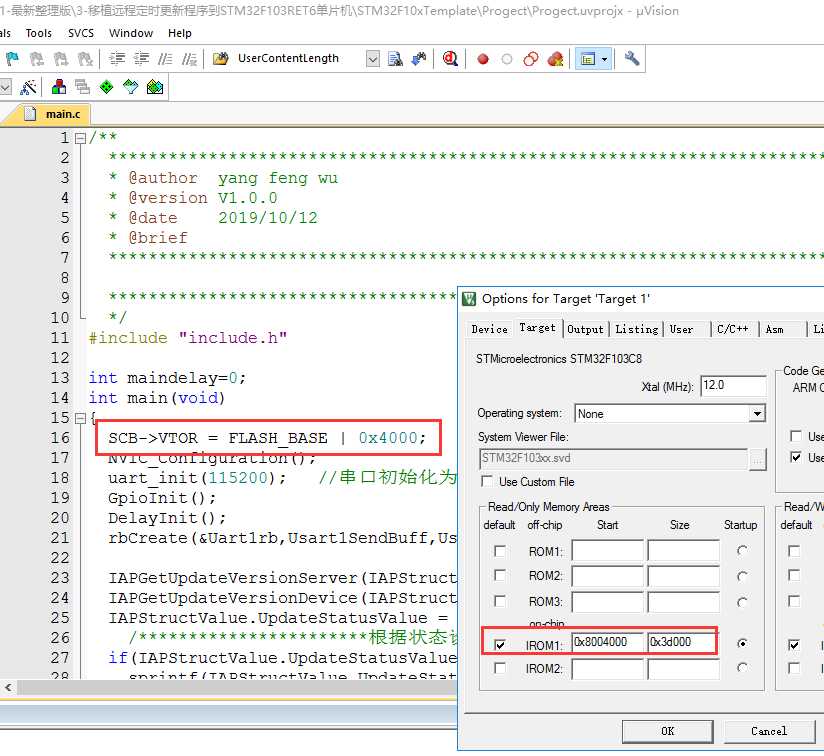The width and height of the screenshot is (824, 756).
Task: Tick the ROM1 default checkbox
Action: (500, 551)
